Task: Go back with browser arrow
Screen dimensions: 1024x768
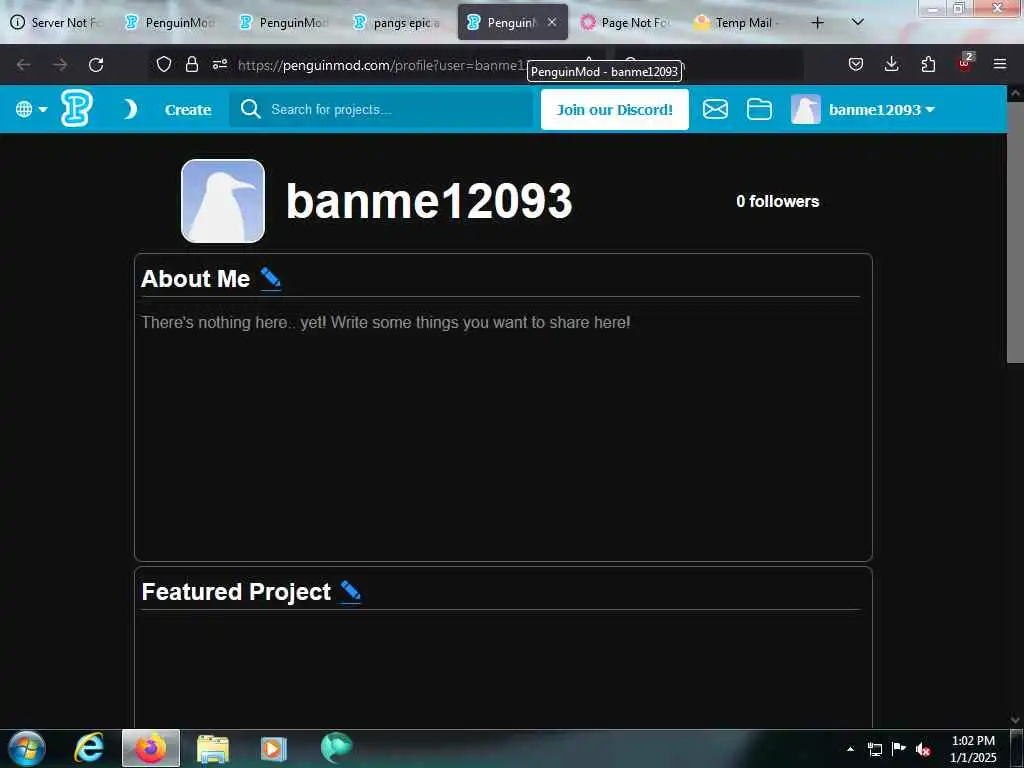Action: tap(24, 65)
